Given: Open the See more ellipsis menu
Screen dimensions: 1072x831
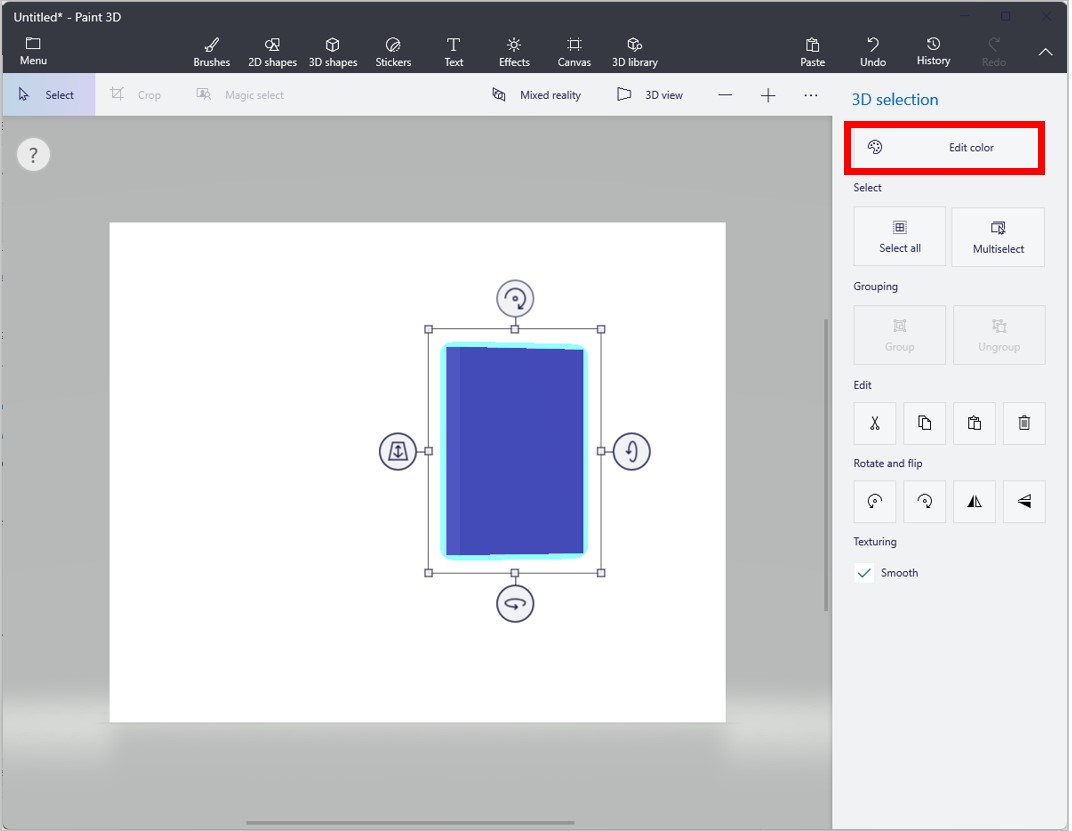Looking at the screenshot, I should 811,94.
